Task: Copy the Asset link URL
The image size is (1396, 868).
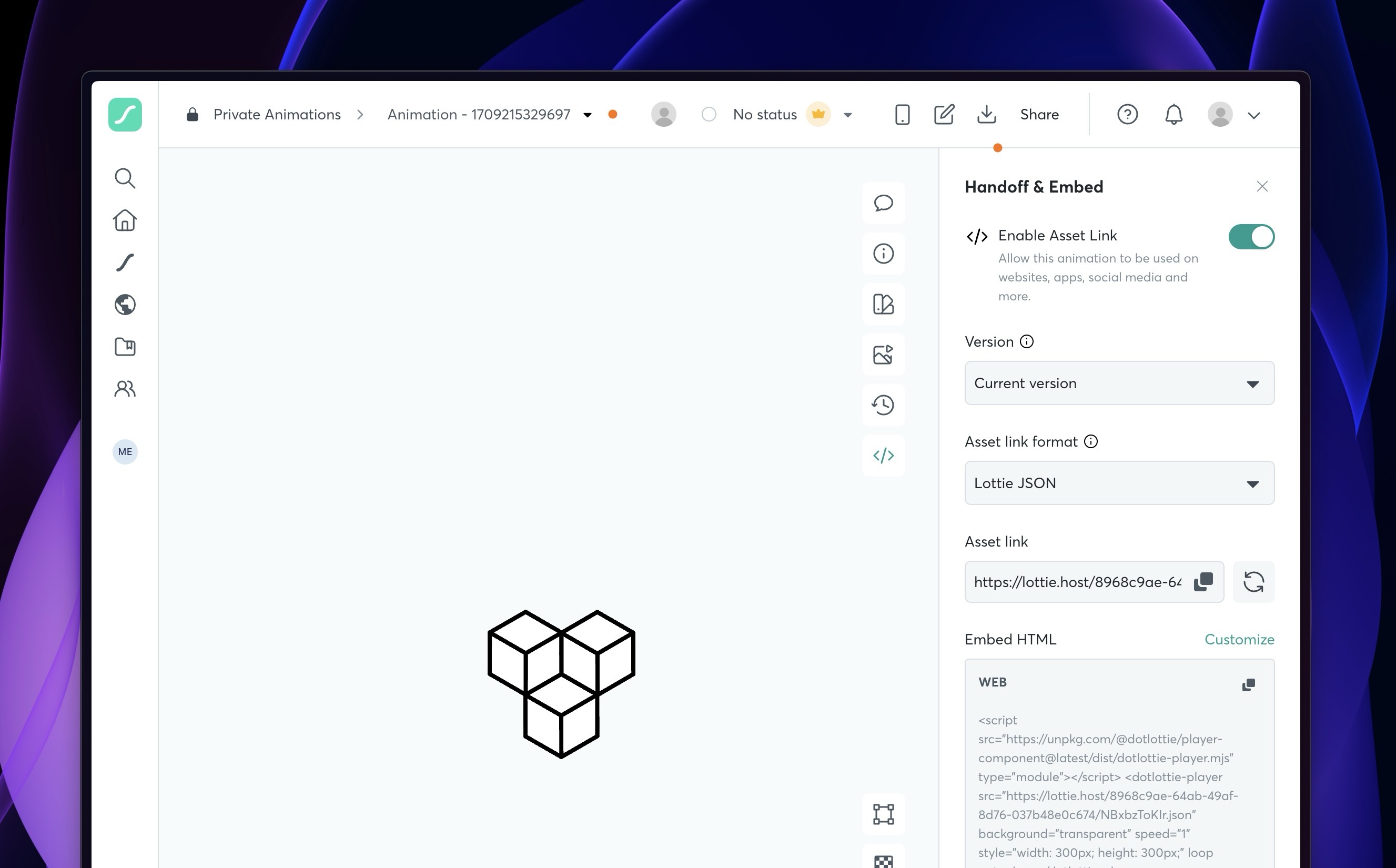Action: [1203, 581]
